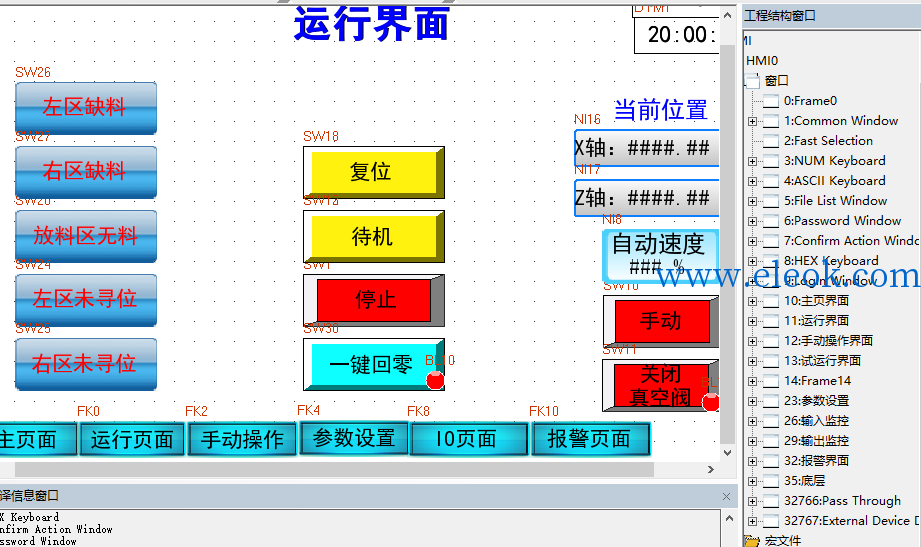The image size is (921, 547).
Task: Click the 14:Frame14 window icon
Action: (x=771, y=381)
